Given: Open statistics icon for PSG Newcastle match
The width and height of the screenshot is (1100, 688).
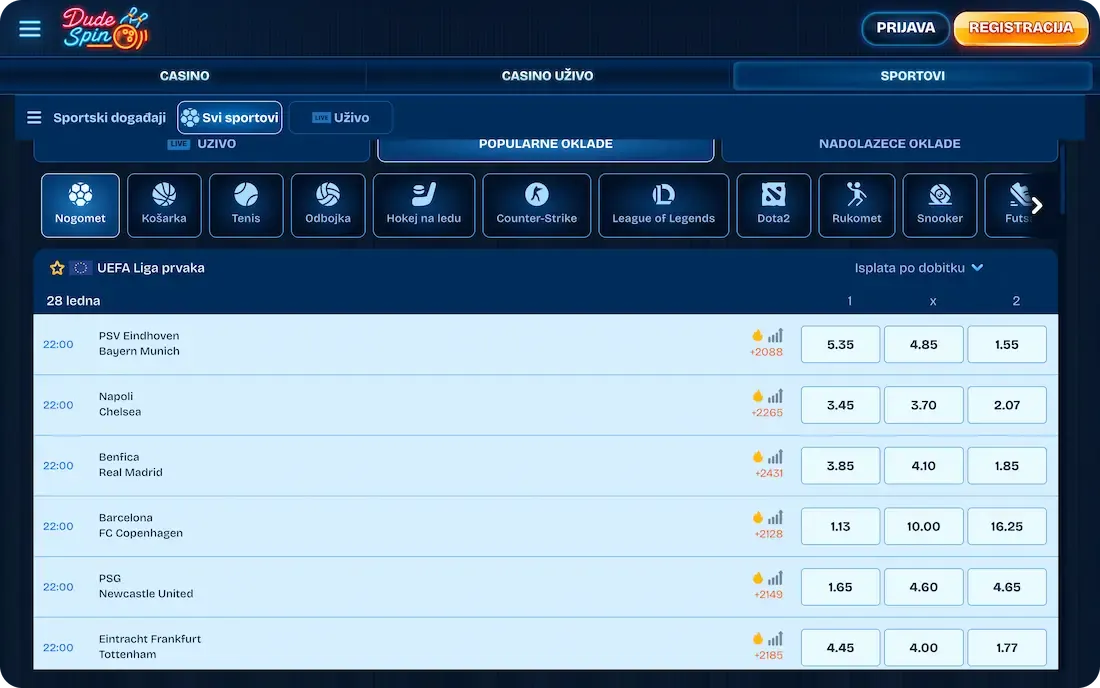Looking at the screenshot, I should pyautogui.click(x=775, y=578).
